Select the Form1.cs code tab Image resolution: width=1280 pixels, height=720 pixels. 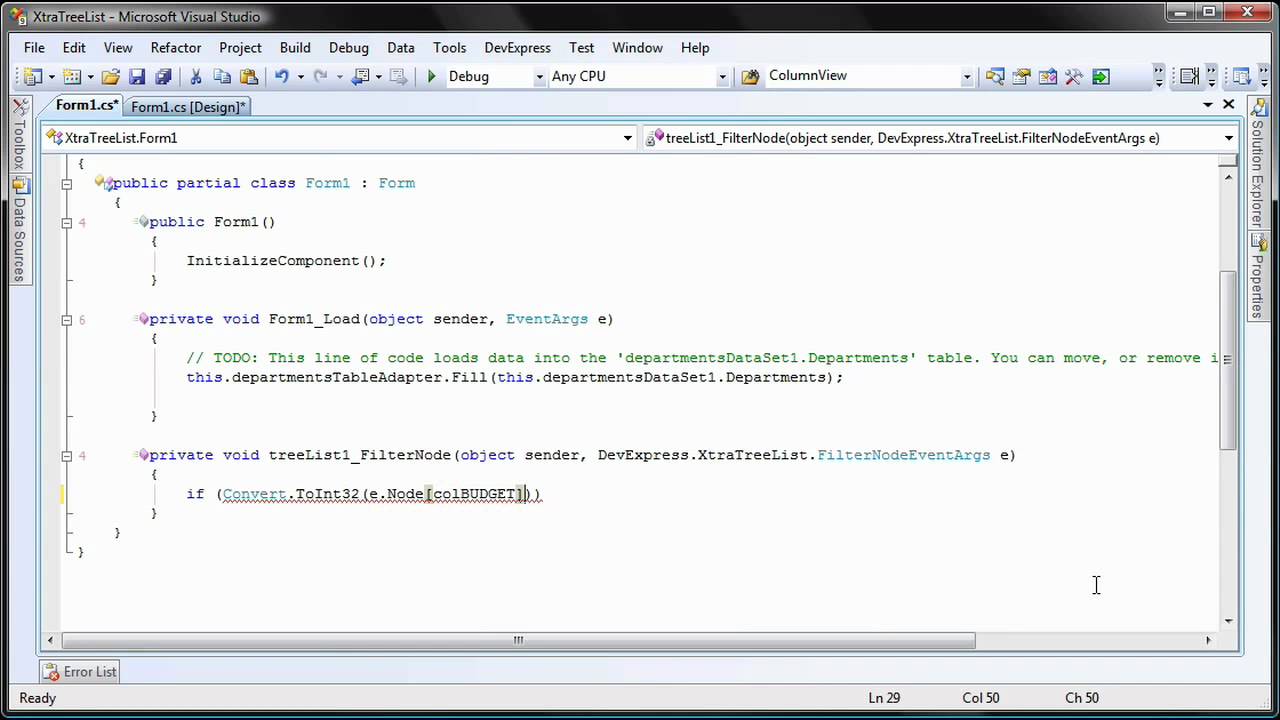tap(86, 105)
